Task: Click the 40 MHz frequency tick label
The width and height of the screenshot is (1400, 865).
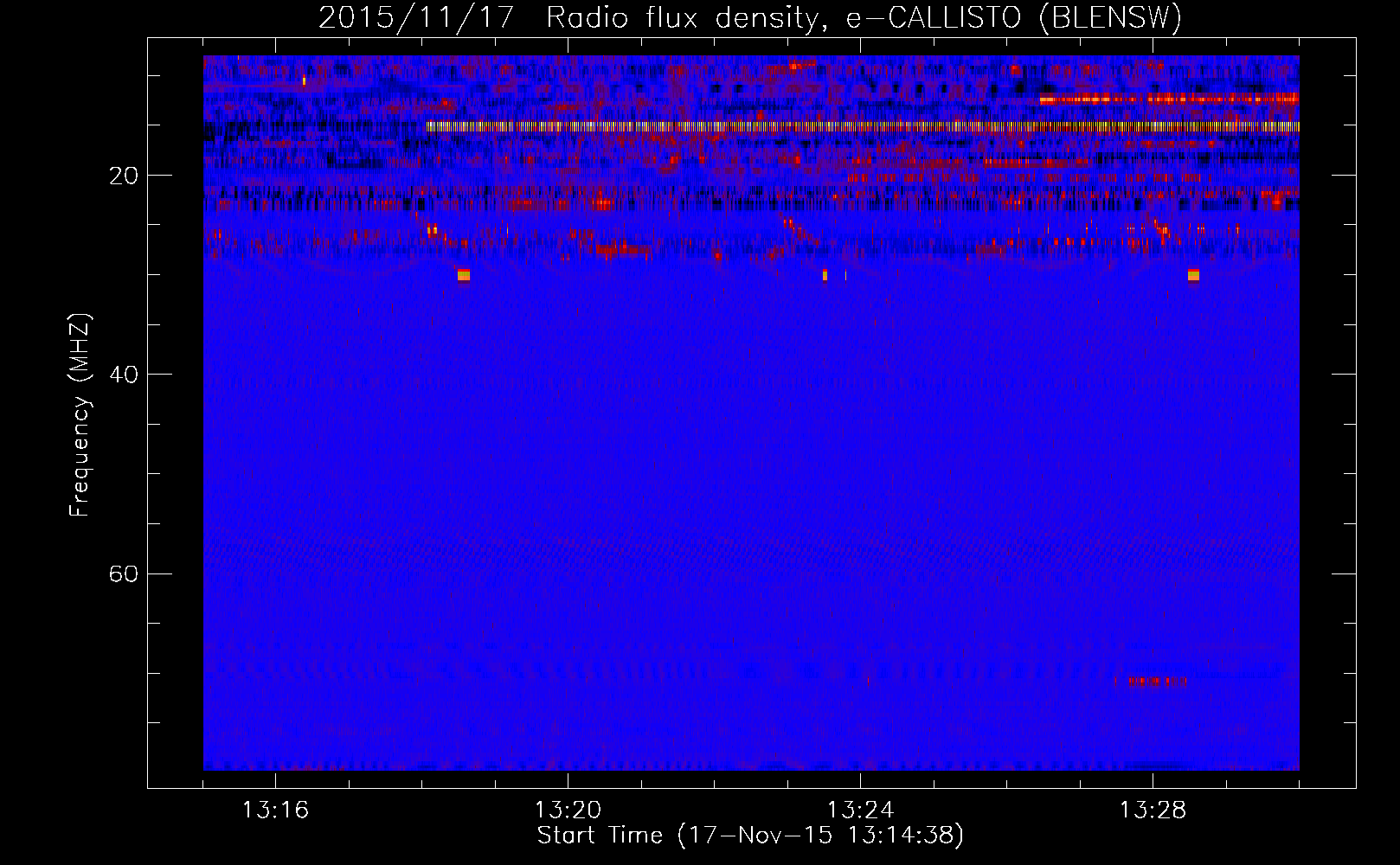Action: tap(124, 375)
